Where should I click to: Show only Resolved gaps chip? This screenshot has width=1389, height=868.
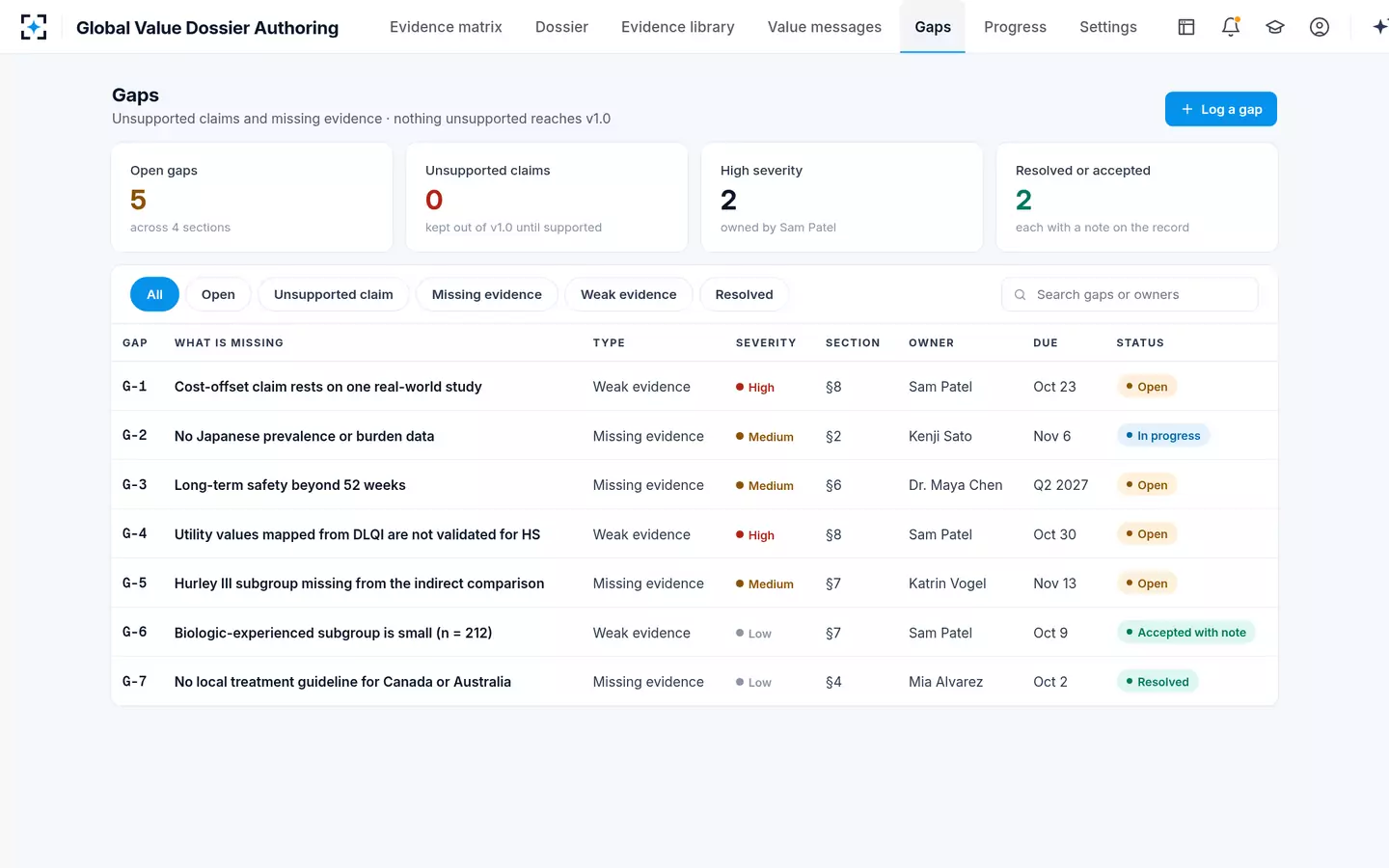(745, 294)
